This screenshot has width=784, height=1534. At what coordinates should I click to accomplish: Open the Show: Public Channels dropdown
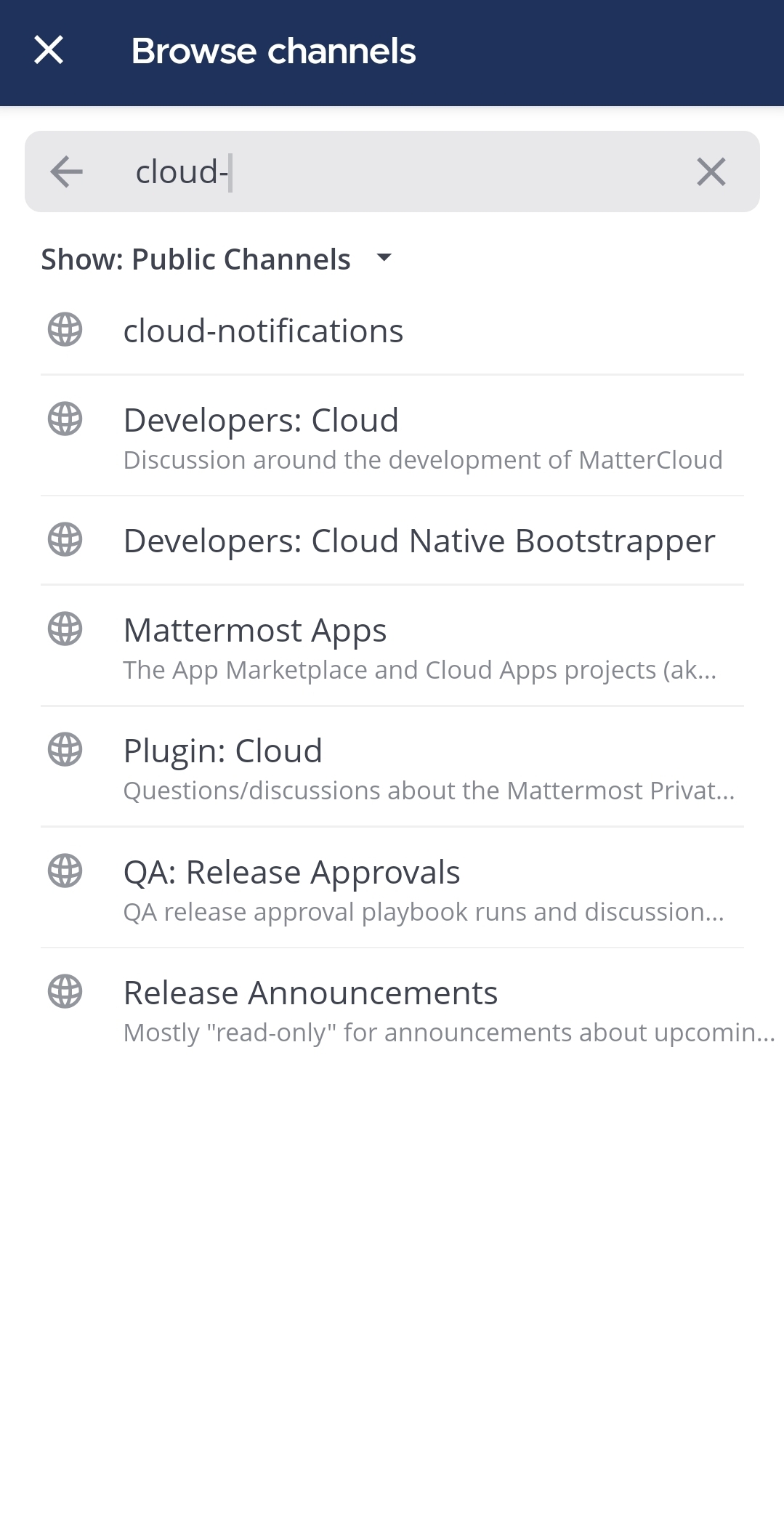coord(196,259)
